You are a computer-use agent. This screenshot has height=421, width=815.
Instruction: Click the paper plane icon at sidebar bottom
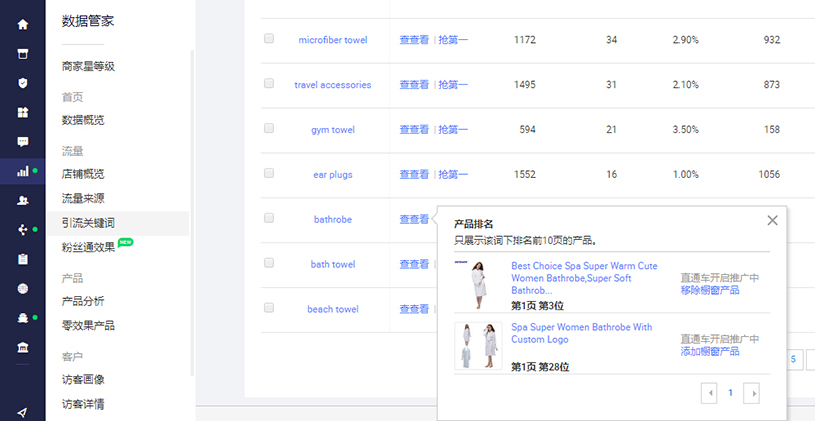click(22, 413)
